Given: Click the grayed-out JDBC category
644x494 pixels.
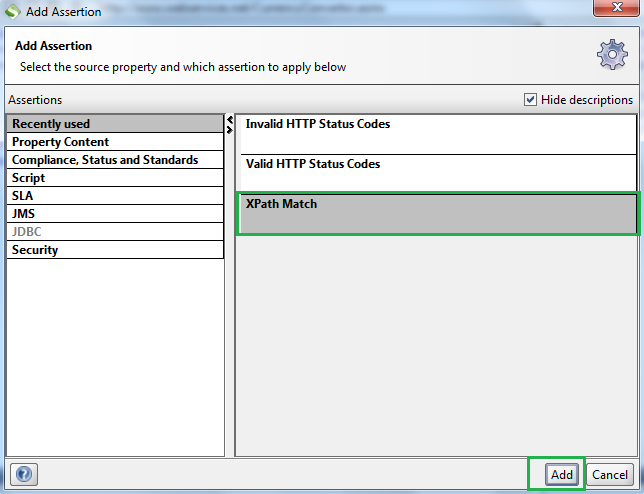Looking at the screenshot, I should click(x=115, y=232).
